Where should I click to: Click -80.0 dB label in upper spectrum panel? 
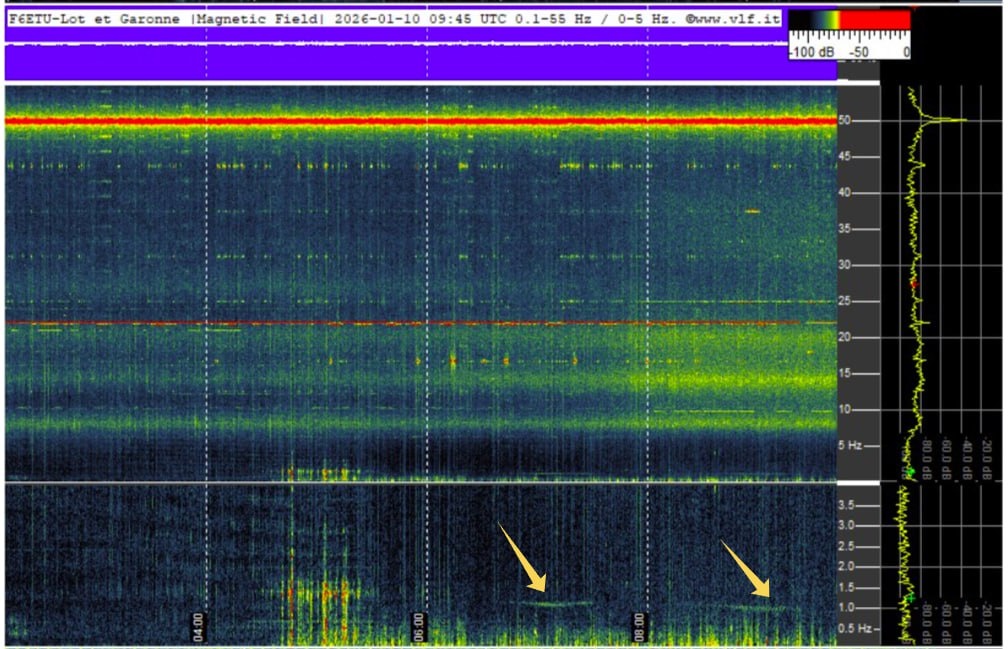926,459
